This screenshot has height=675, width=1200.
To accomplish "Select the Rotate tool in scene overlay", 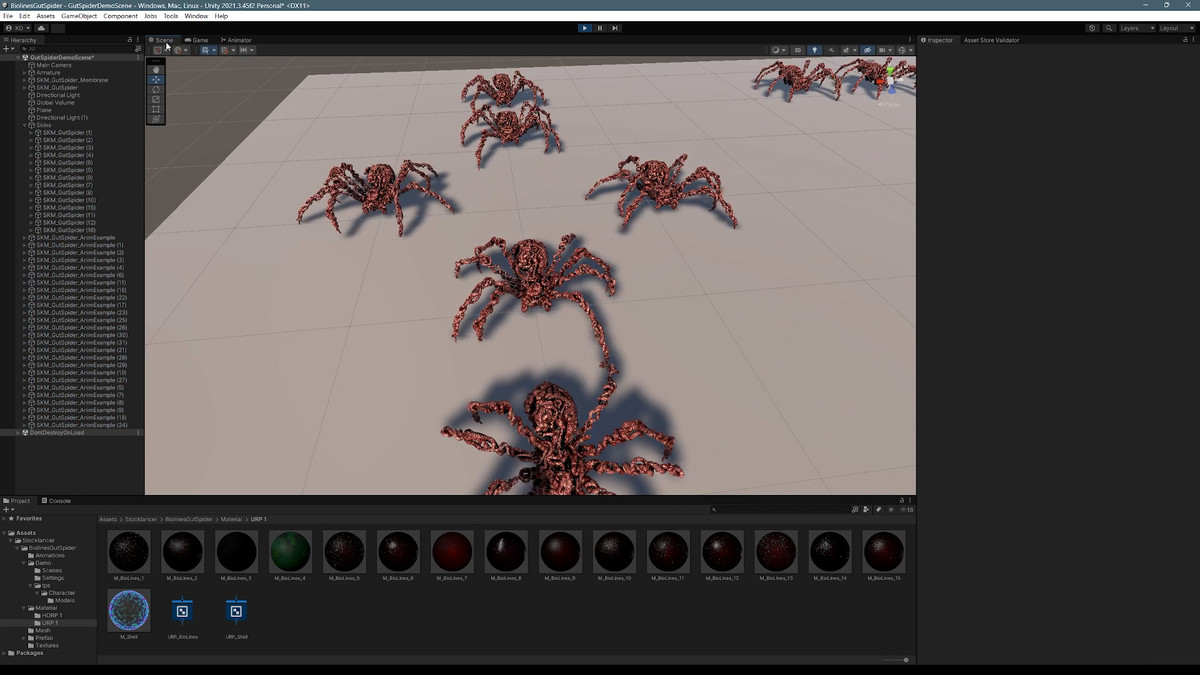I will click(x=156, y=90).
